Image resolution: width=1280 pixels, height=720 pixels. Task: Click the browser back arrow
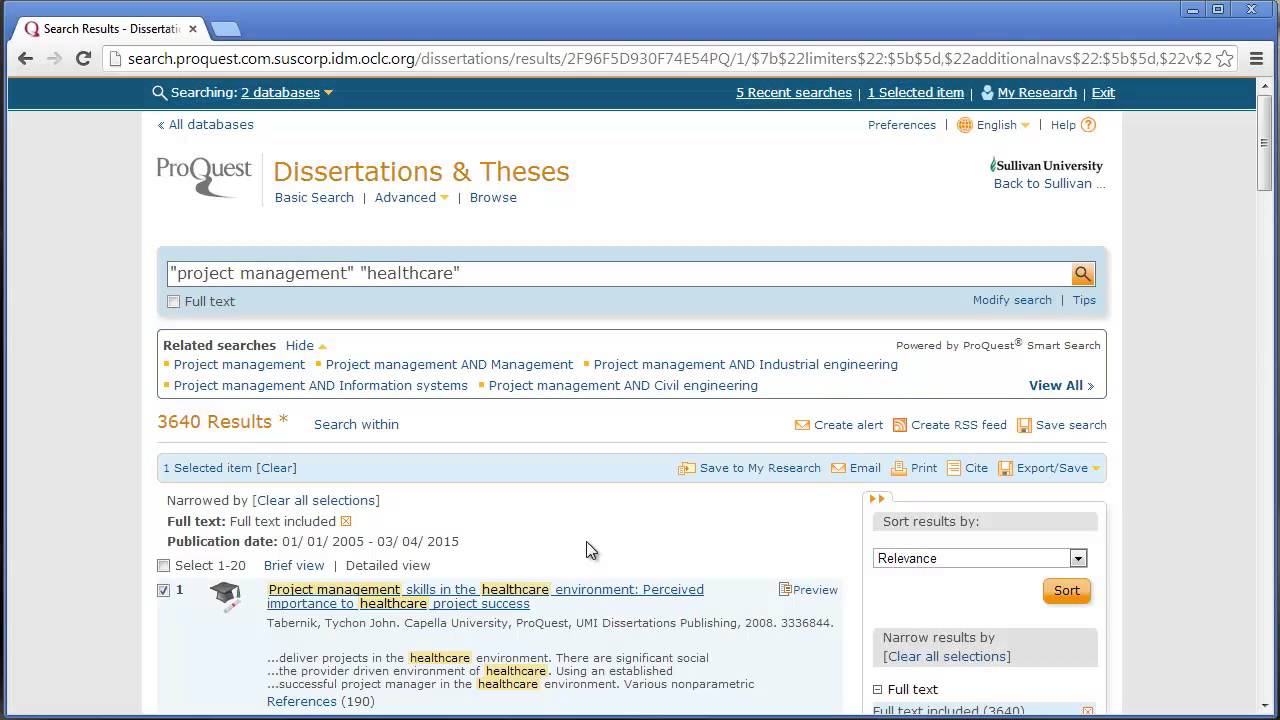click(x=26, y=58)
